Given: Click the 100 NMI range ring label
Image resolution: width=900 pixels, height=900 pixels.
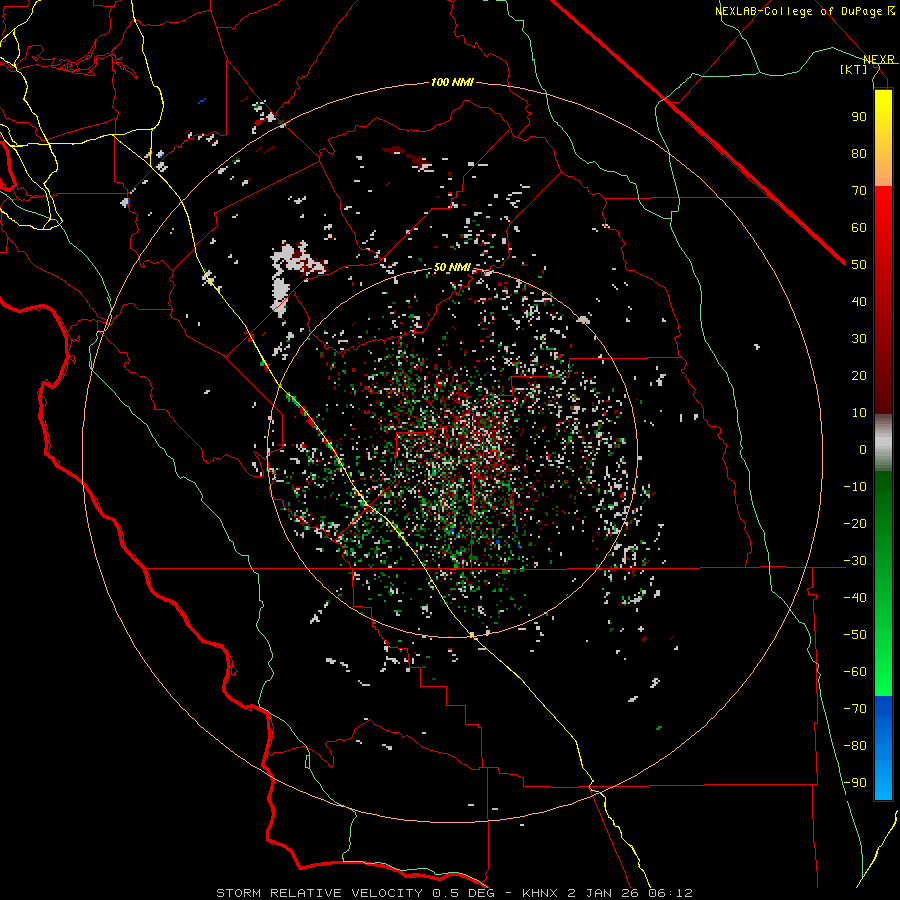Looking at the screenshot, I should (452, 82).
